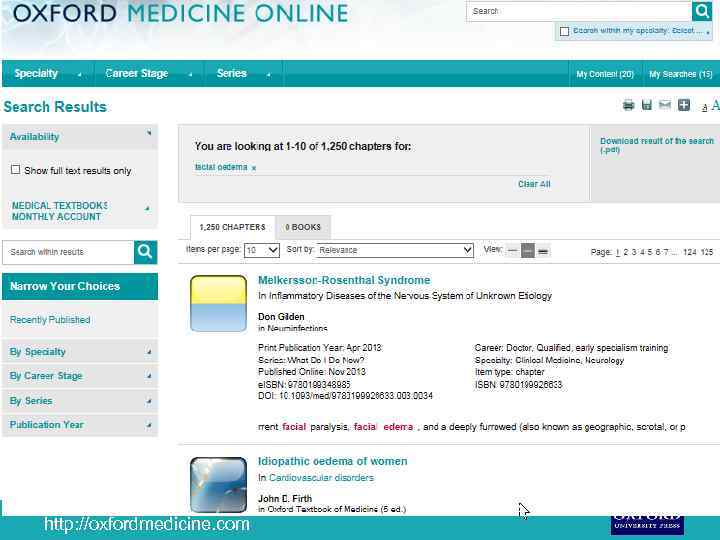Click the large A increase text size
This screenshot has width=720, height=540.
(x=715, y=106)
